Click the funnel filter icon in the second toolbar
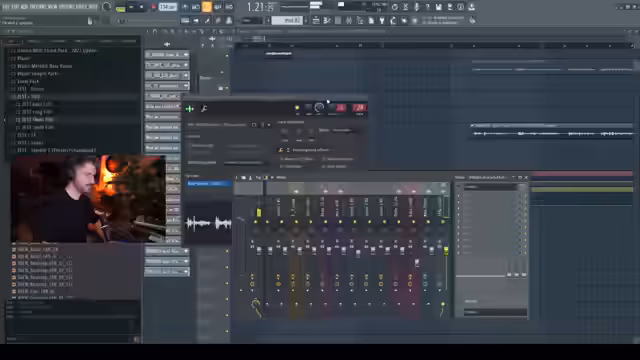 [x=382, y=20]
